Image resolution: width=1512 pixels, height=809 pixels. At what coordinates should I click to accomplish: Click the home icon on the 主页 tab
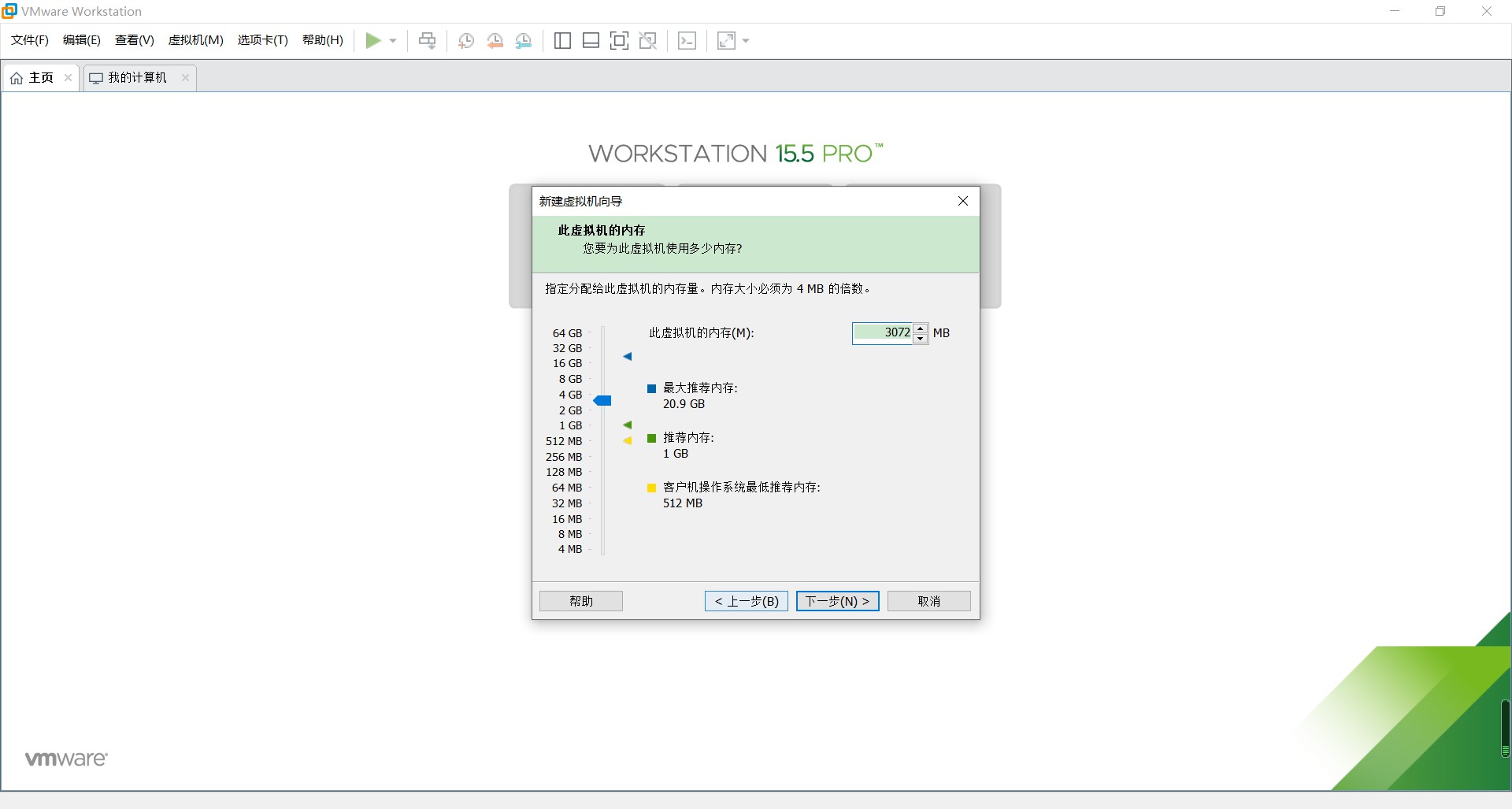point(17,78)
